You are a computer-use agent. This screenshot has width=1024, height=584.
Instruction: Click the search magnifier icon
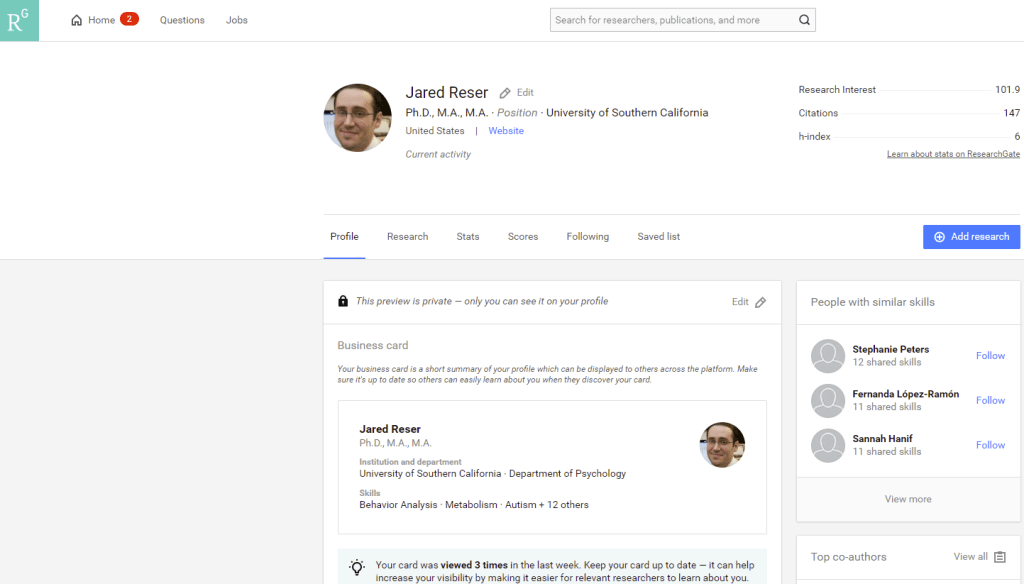pos(804,20)
